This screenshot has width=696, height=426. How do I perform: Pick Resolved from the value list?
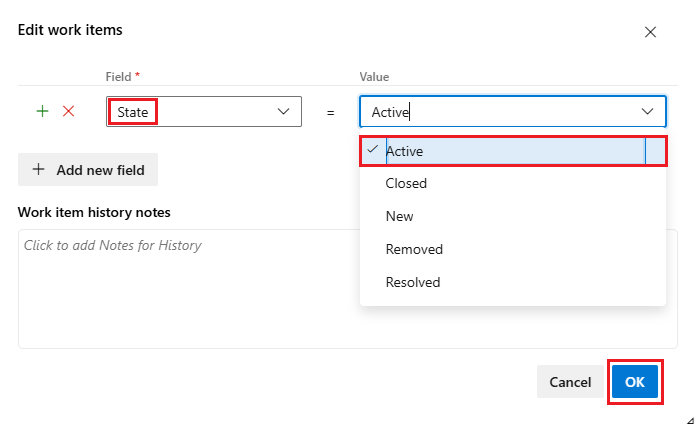513,282
